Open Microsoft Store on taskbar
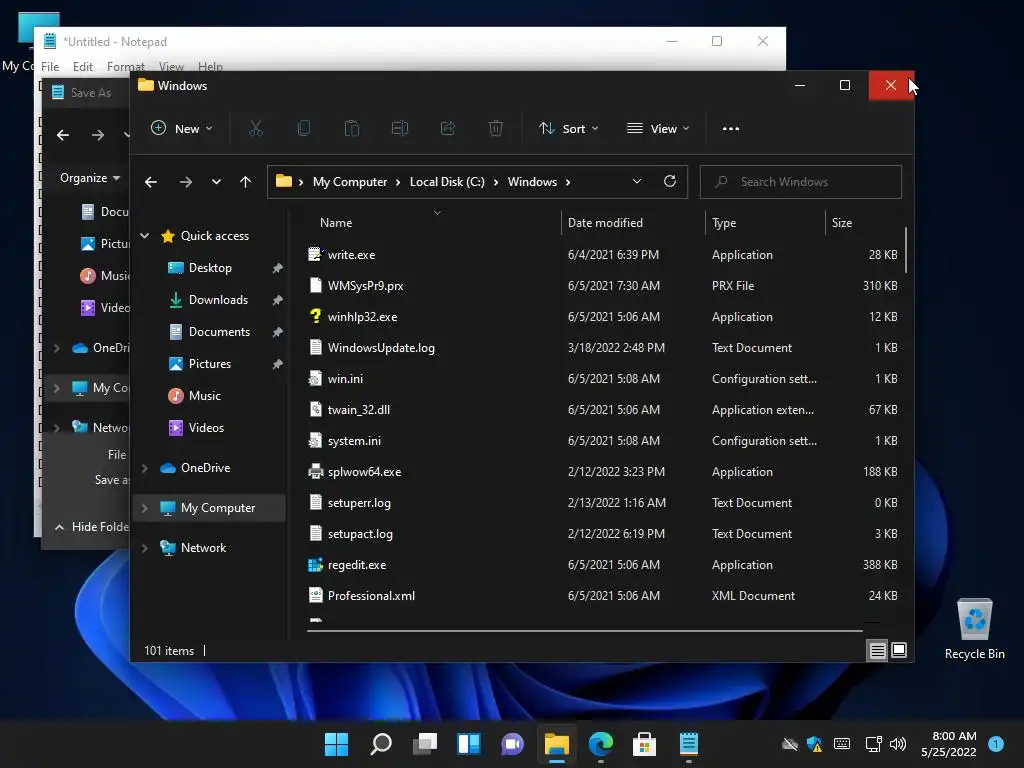Viewport: 1024px width, 768px height. 645,744
